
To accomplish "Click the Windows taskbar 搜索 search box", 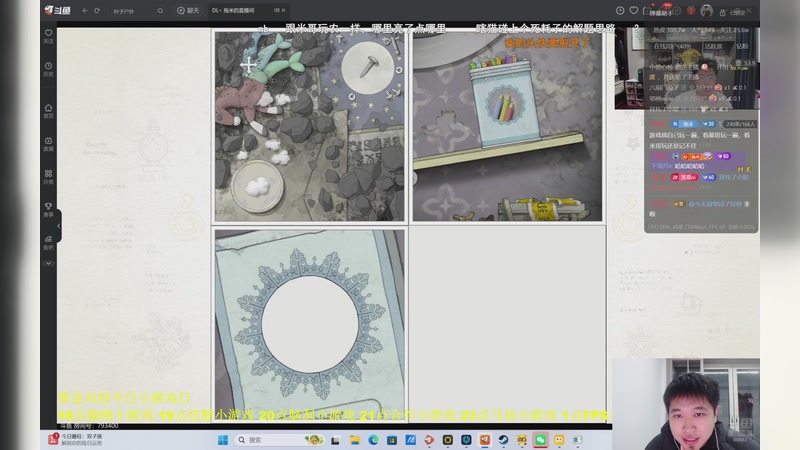I will [279, 440].
